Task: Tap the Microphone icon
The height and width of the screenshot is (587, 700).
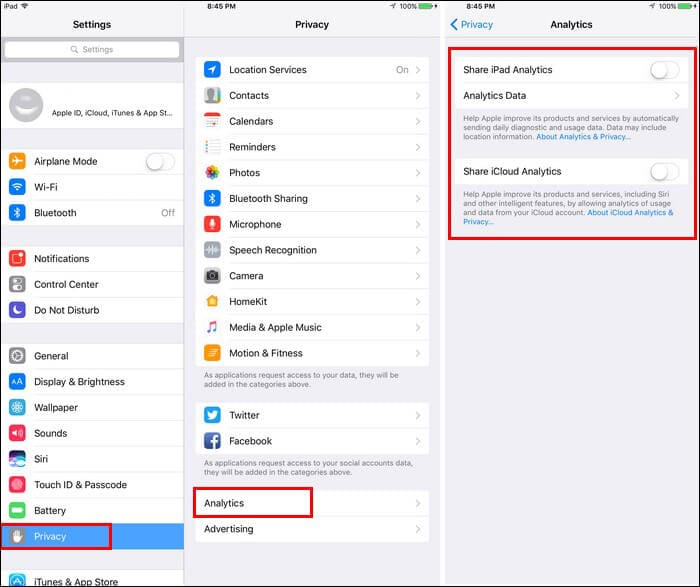Action: point(212,224)
